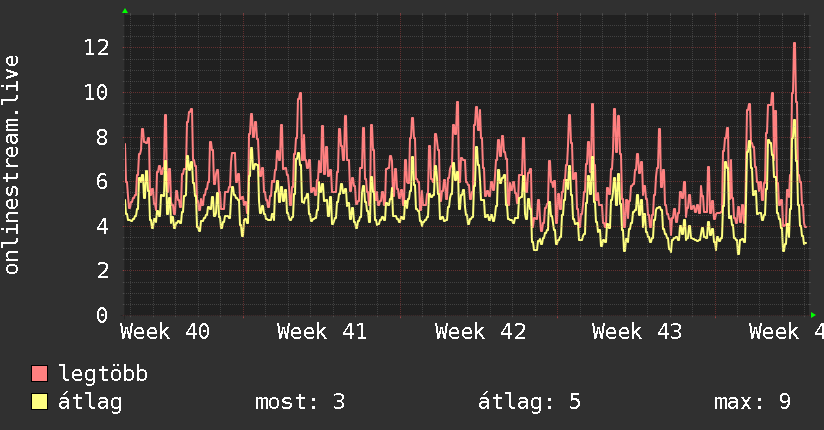Click the y-axis value 6
This screenshot has width=824, height=430.
coord(102,182)
